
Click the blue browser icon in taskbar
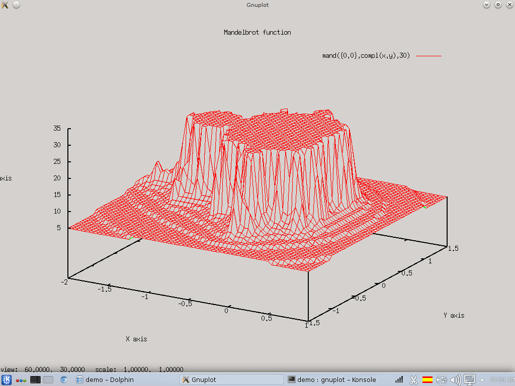coord(64,380)
